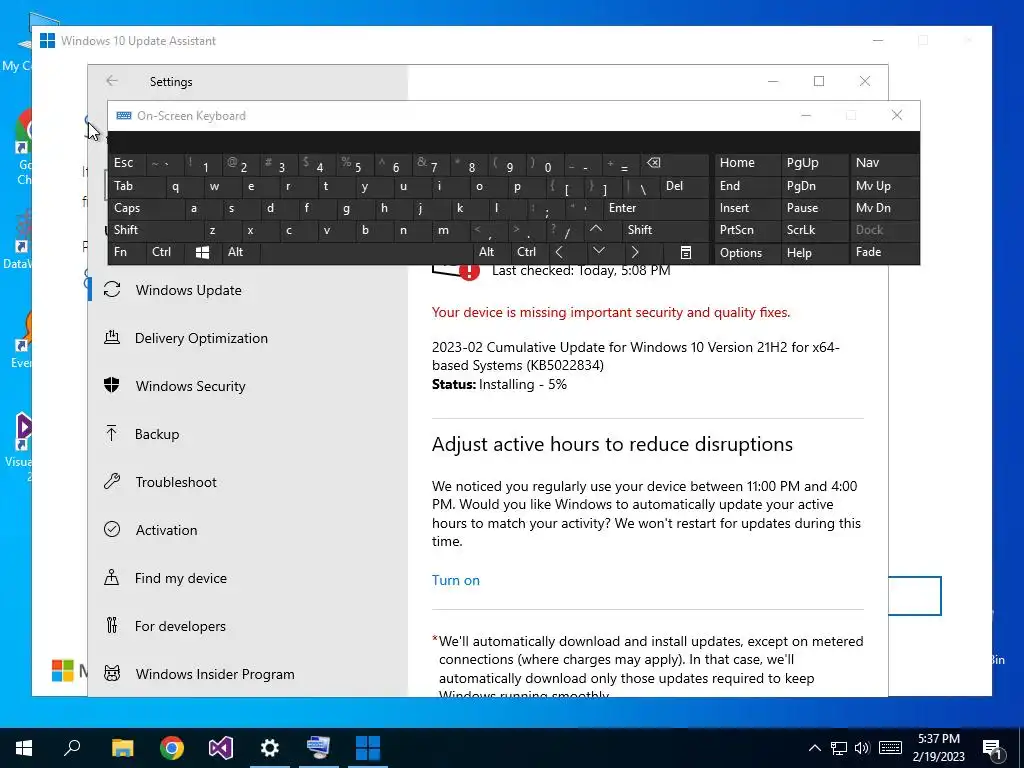Tap the Mv Up key
1024x768 pixels.
pos(884,186)
